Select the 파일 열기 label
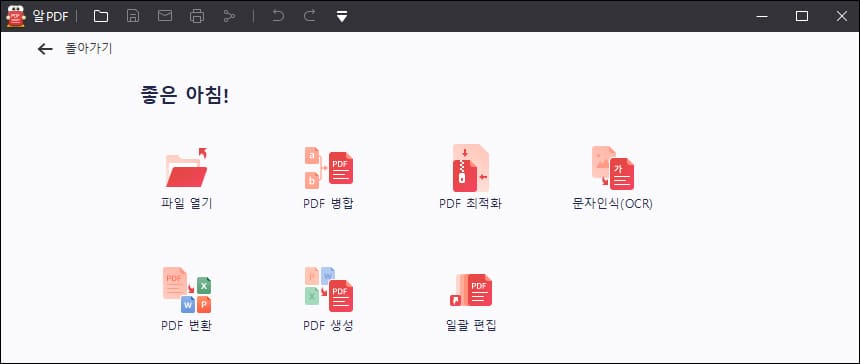This screenshot has width=860, height=364. coord(186,204)
